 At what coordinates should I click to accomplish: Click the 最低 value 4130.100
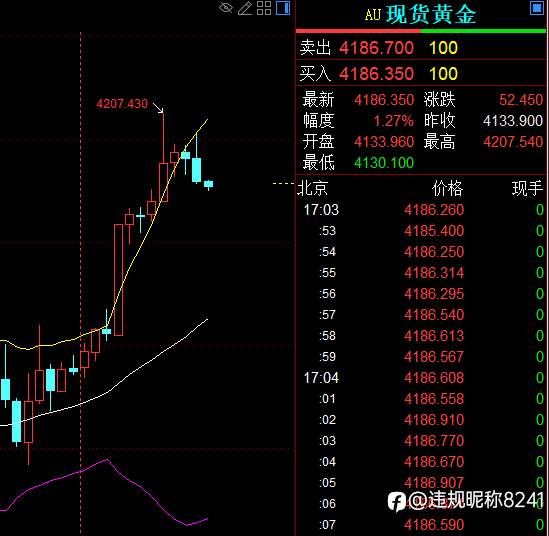point(384,163)
